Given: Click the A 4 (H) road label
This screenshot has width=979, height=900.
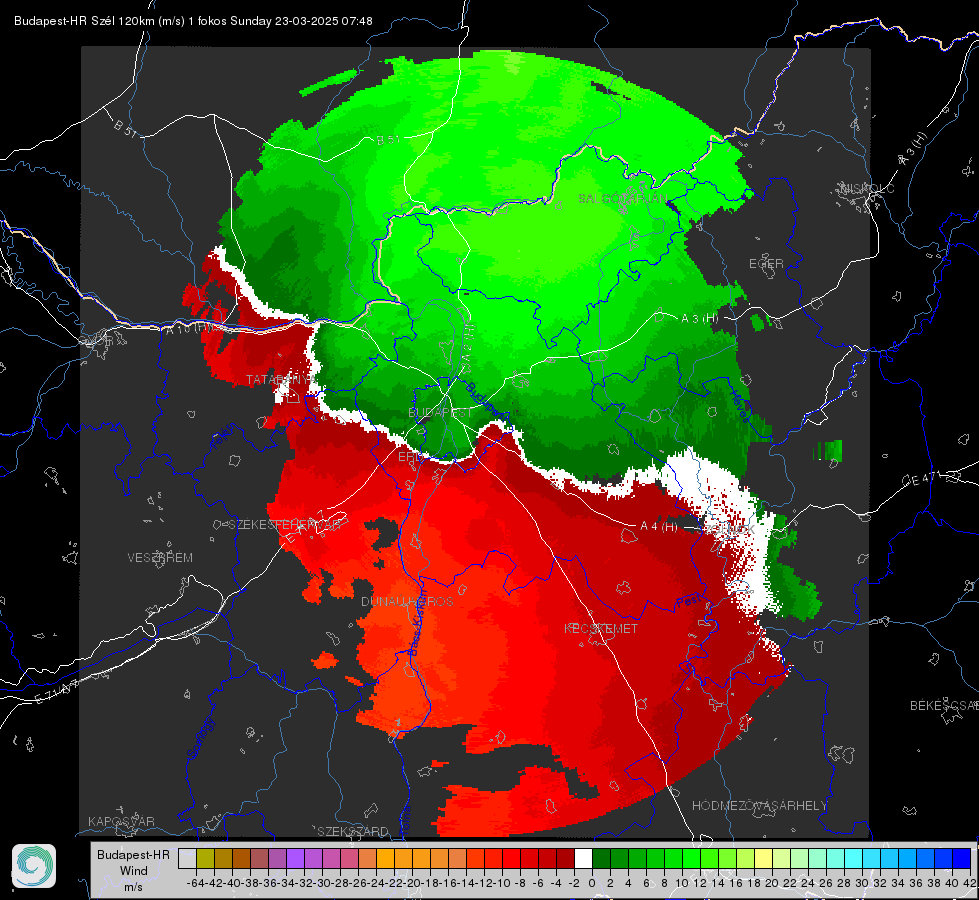Looking at the screenshot, I should point(659,527).
